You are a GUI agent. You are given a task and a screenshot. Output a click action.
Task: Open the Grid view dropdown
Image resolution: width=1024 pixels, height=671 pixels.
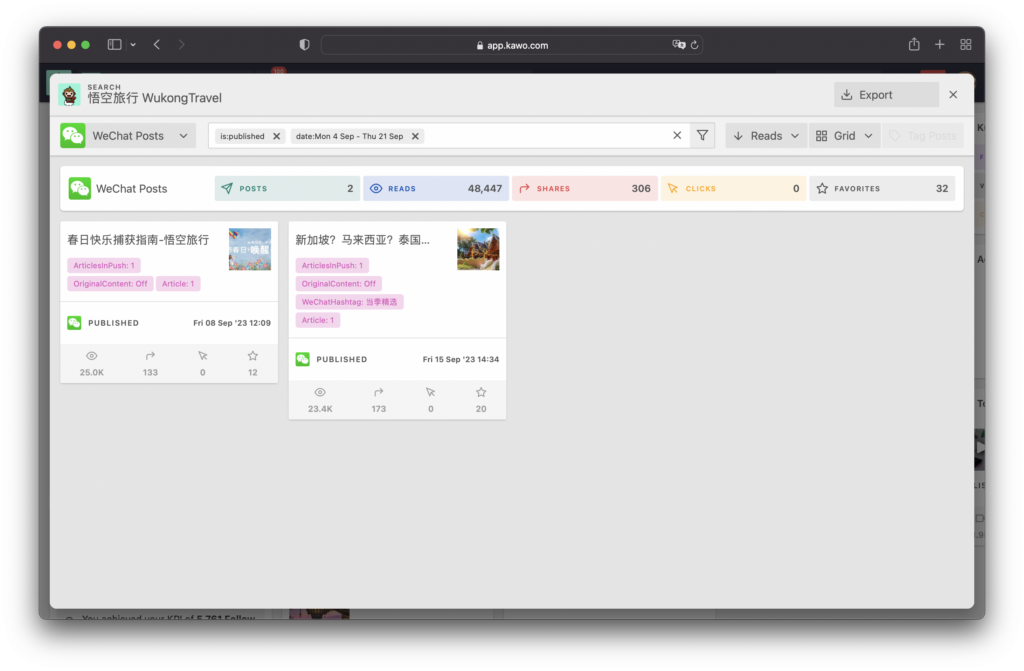coord(844,136)
